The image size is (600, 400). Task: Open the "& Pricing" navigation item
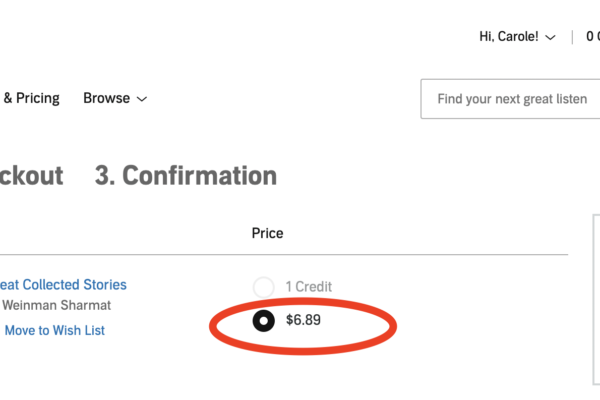point(31,98)
